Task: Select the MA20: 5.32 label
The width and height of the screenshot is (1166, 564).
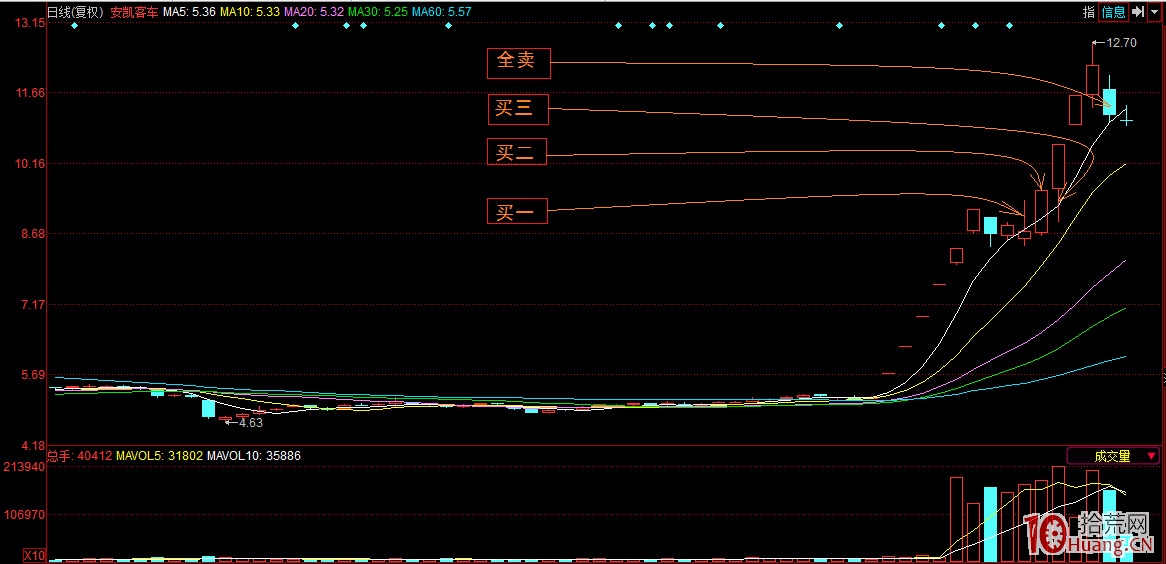Action: tap(314, 11)
